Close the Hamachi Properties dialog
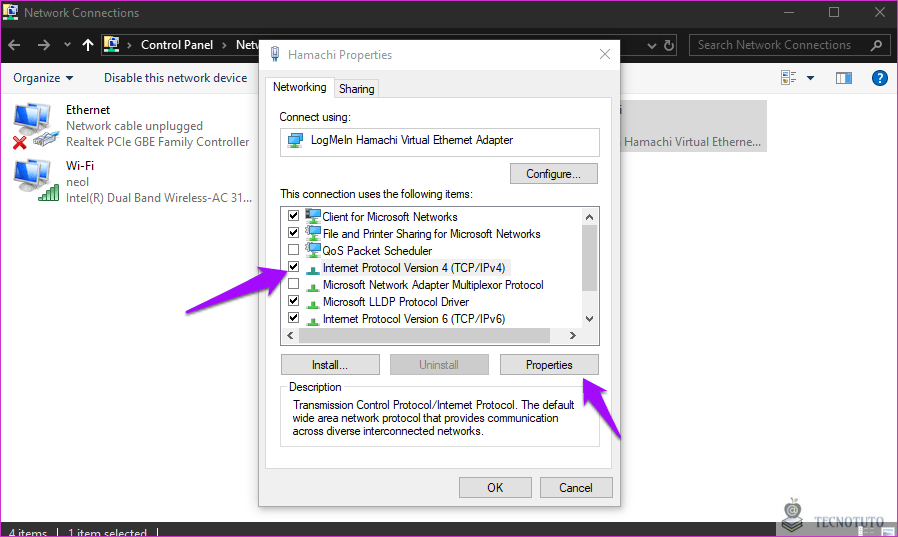 tap(605, 54)
